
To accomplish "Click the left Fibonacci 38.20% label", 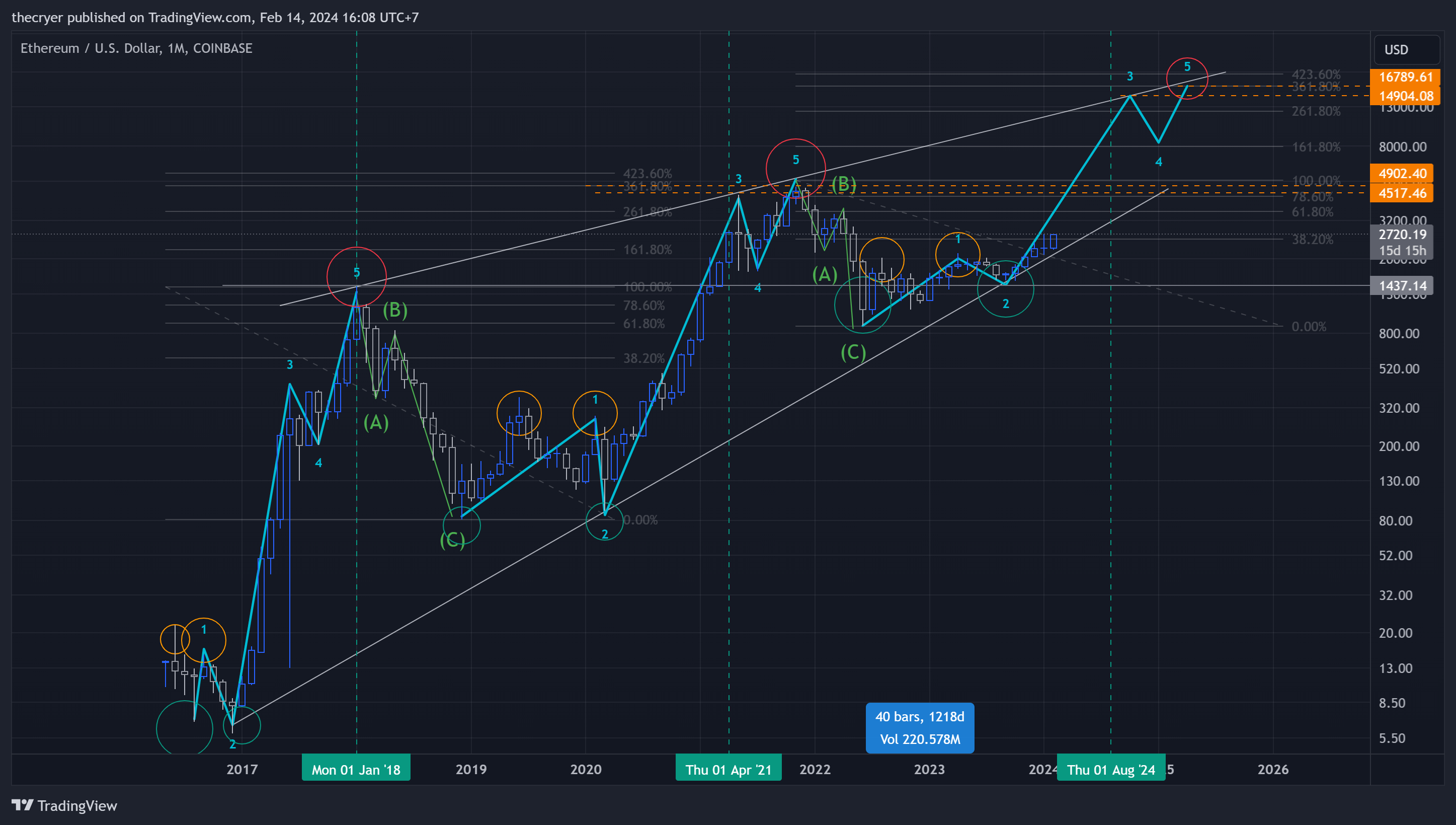I will 644,358.
